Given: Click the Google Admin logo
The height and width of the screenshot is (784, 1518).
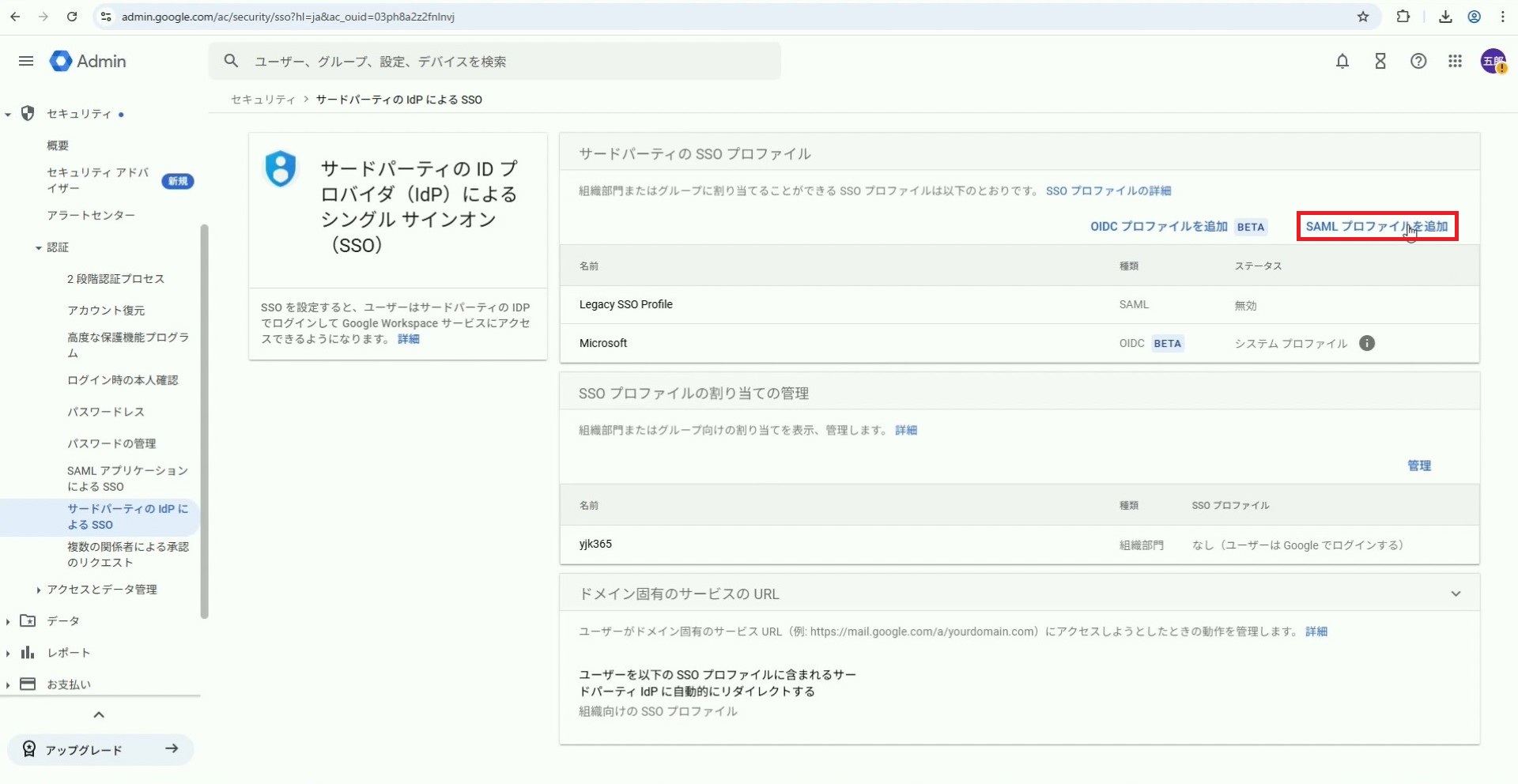Looking at the screenshot, I should [x=88, y=61].
